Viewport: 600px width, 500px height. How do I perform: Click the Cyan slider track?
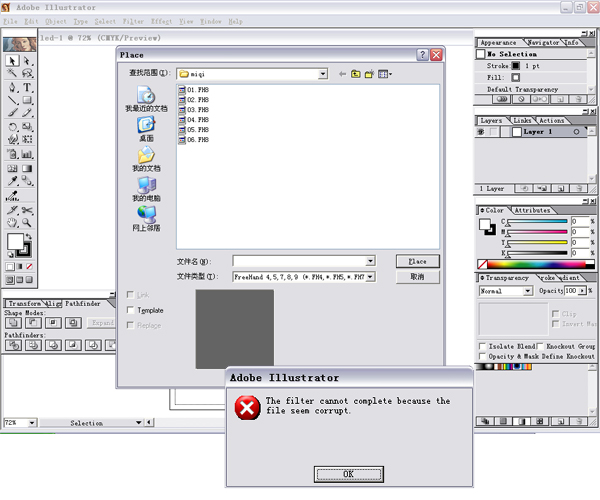pos(536,221)
